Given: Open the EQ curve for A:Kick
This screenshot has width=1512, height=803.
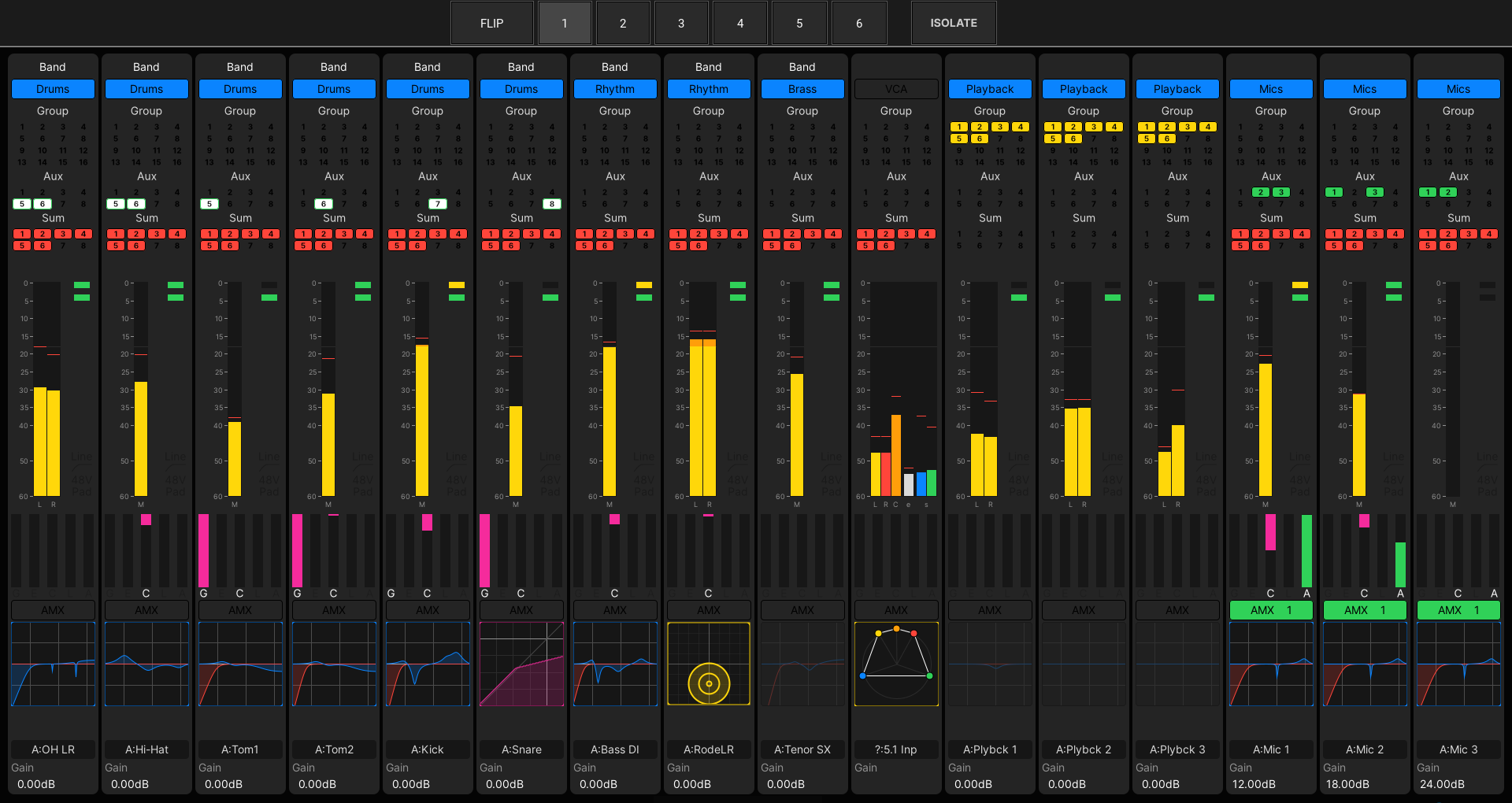Looking at the screenshot, I should click(428, 664).
